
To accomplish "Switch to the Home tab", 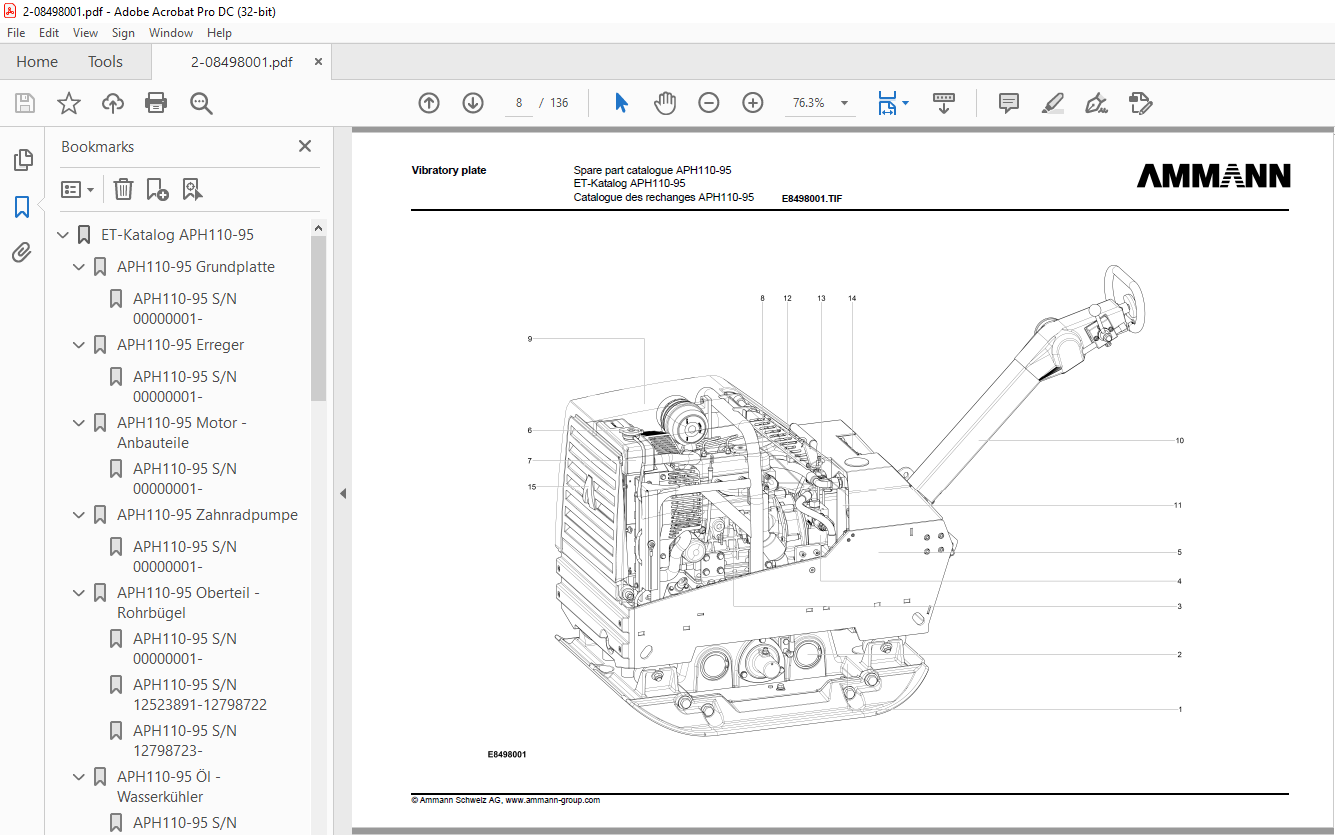I will pos(37,62).
